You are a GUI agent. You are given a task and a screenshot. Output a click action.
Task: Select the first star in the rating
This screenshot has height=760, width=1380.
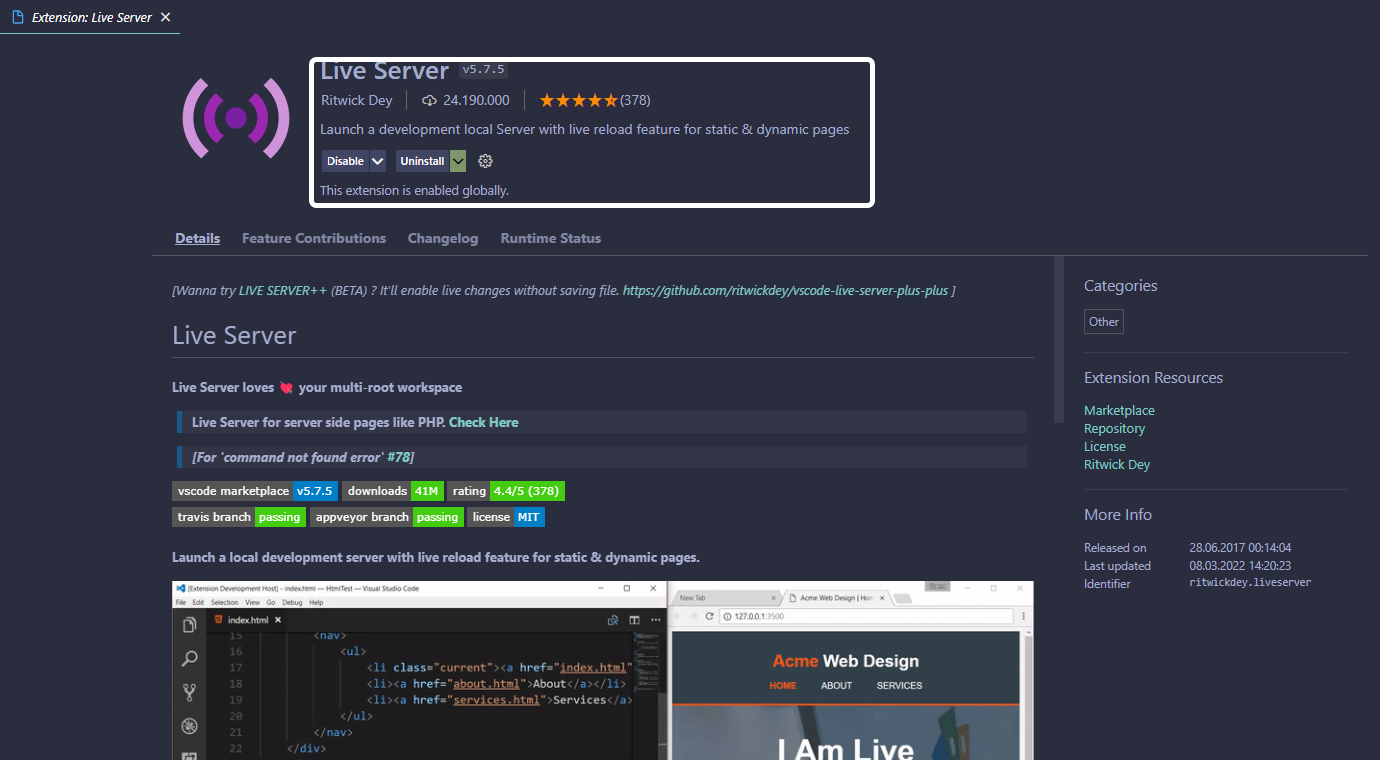tap(546, 100)
